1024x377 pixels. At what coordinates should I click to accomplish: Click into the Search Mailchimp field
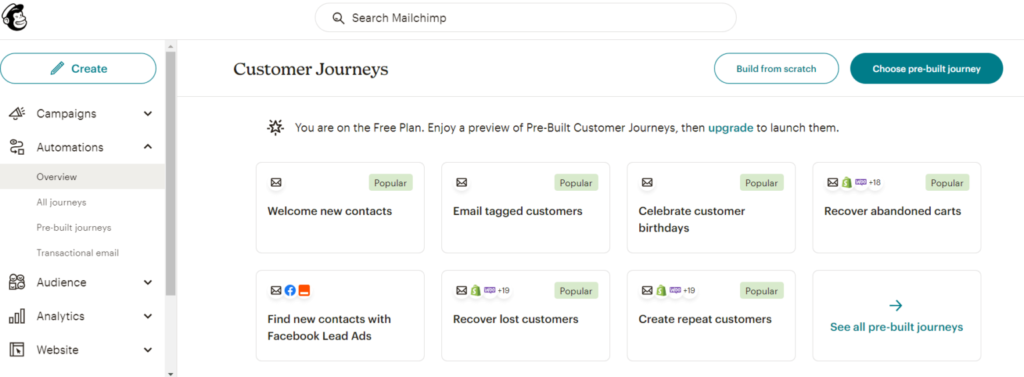(526, 18)
